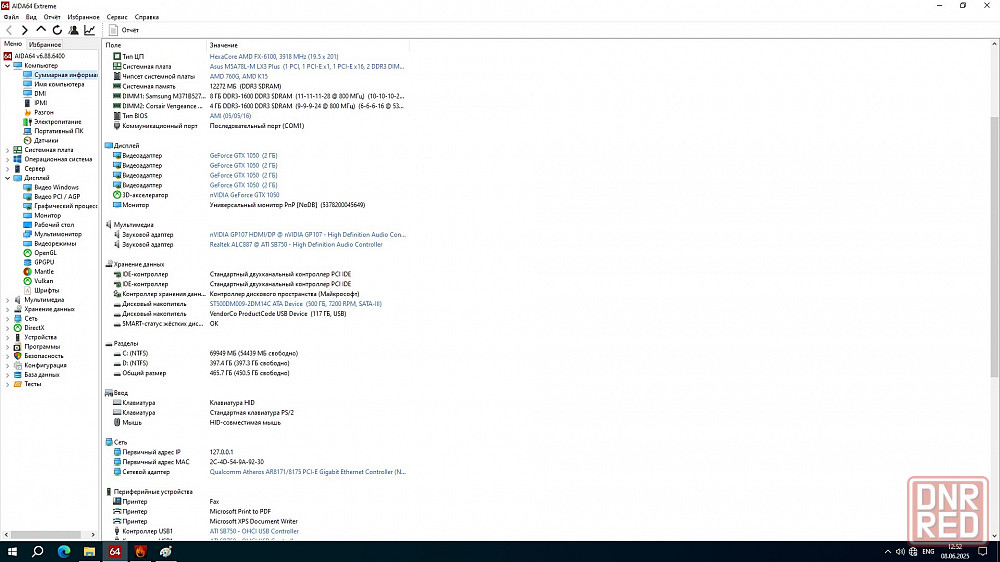Open the Избранное menu in menu bar

84,17
